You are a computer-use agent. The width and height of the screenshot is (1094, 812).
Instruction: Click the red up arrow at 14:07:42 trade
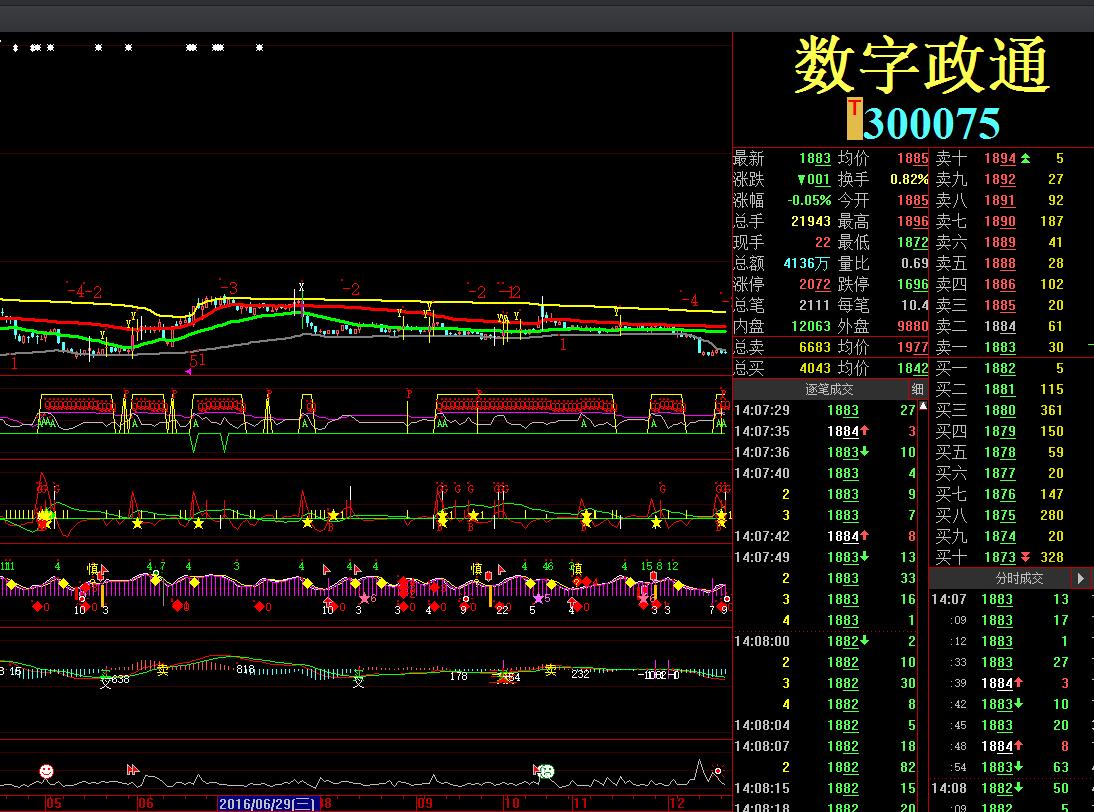point(864,535)
